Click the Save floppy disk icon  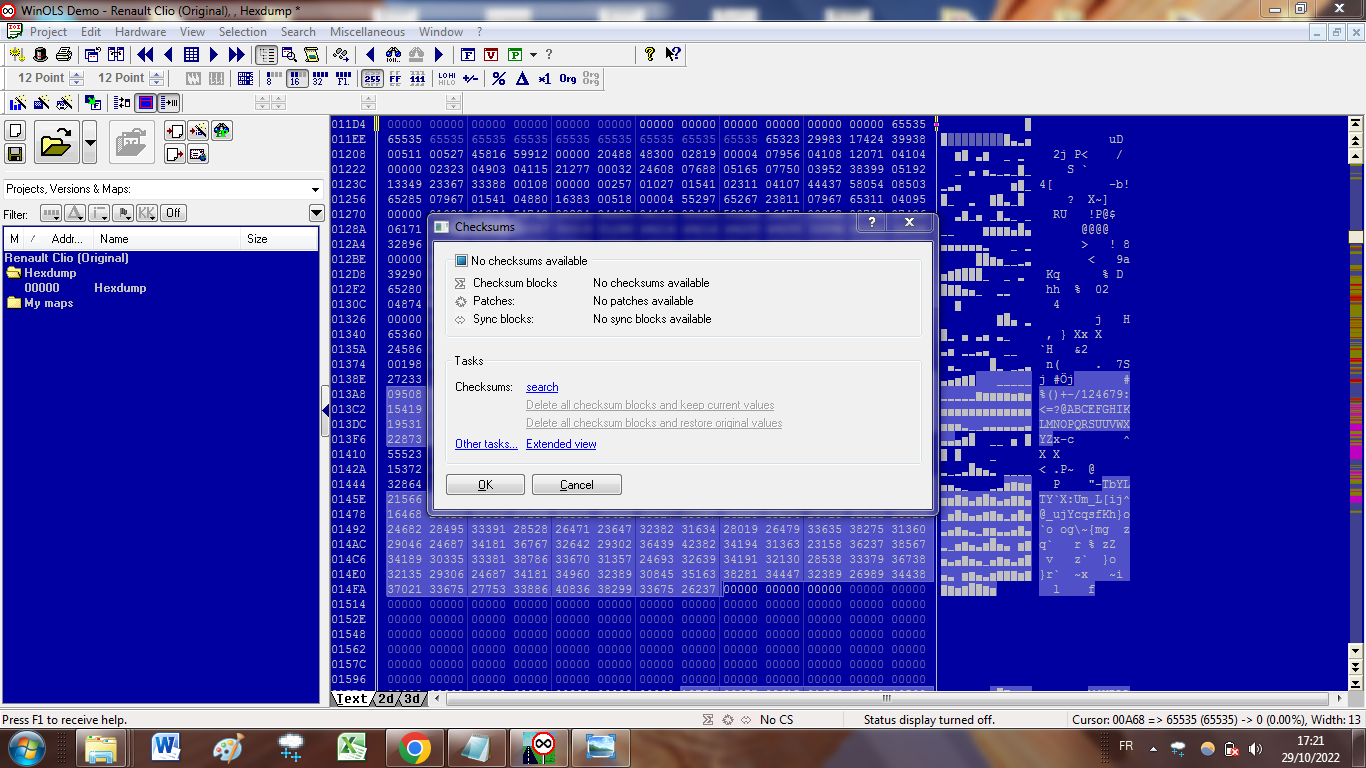[15, 153]
